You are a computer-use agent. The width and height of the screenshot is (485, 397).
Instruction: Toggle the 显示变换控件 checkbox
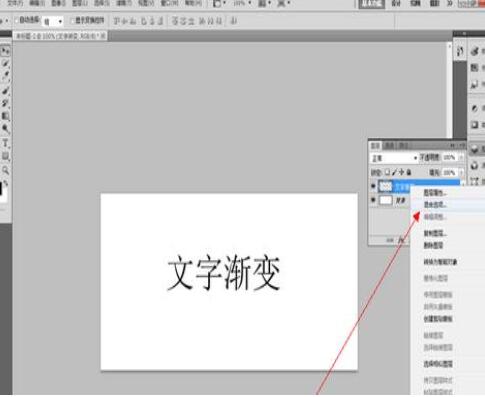point(72,21)
